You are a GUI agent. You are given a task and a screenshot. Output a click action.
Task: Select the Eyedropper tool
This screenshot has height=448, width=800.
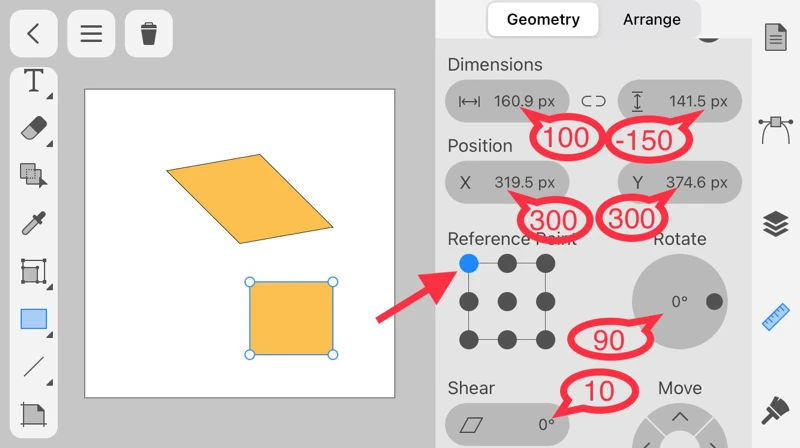pos(33,223)
